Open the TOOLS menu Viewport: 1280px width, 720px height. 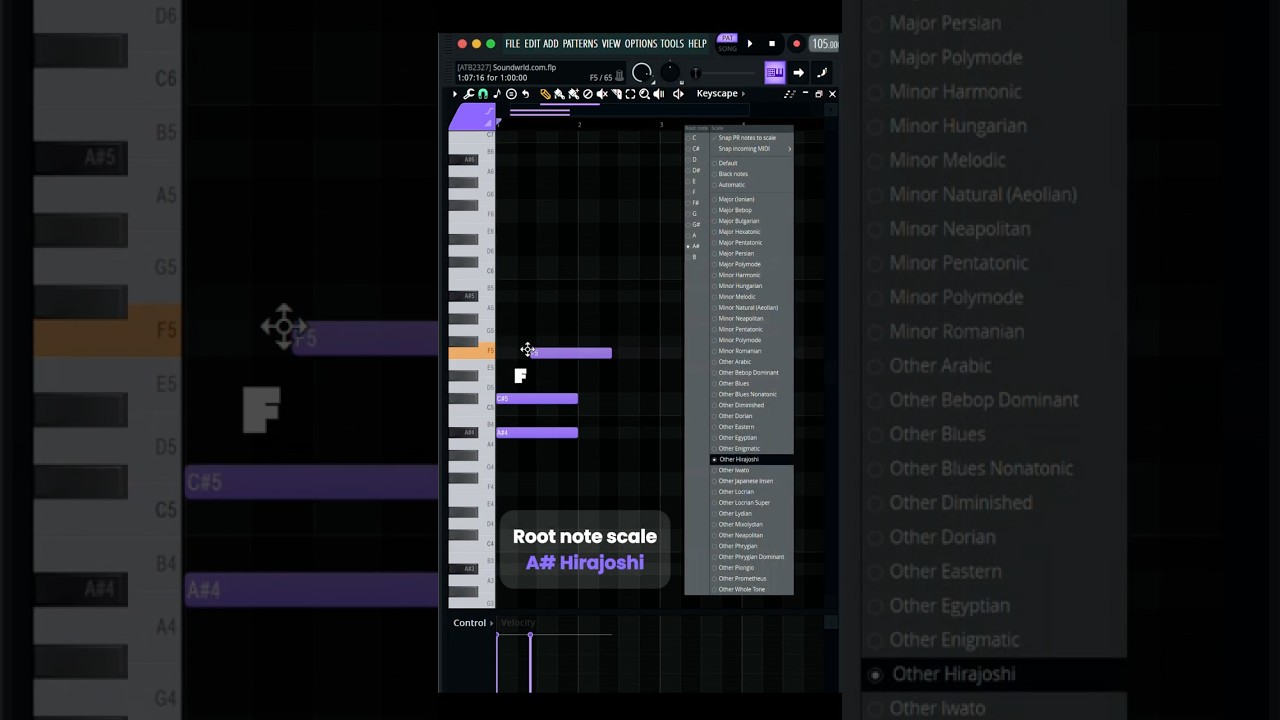point(672,43)
